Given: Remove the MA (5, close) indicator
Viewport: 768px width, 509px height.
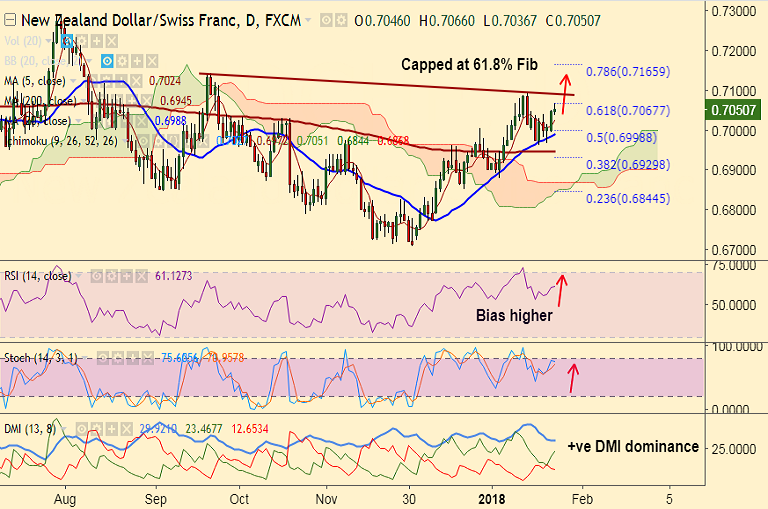Looking at the screenshot, I should click(137, 81).
